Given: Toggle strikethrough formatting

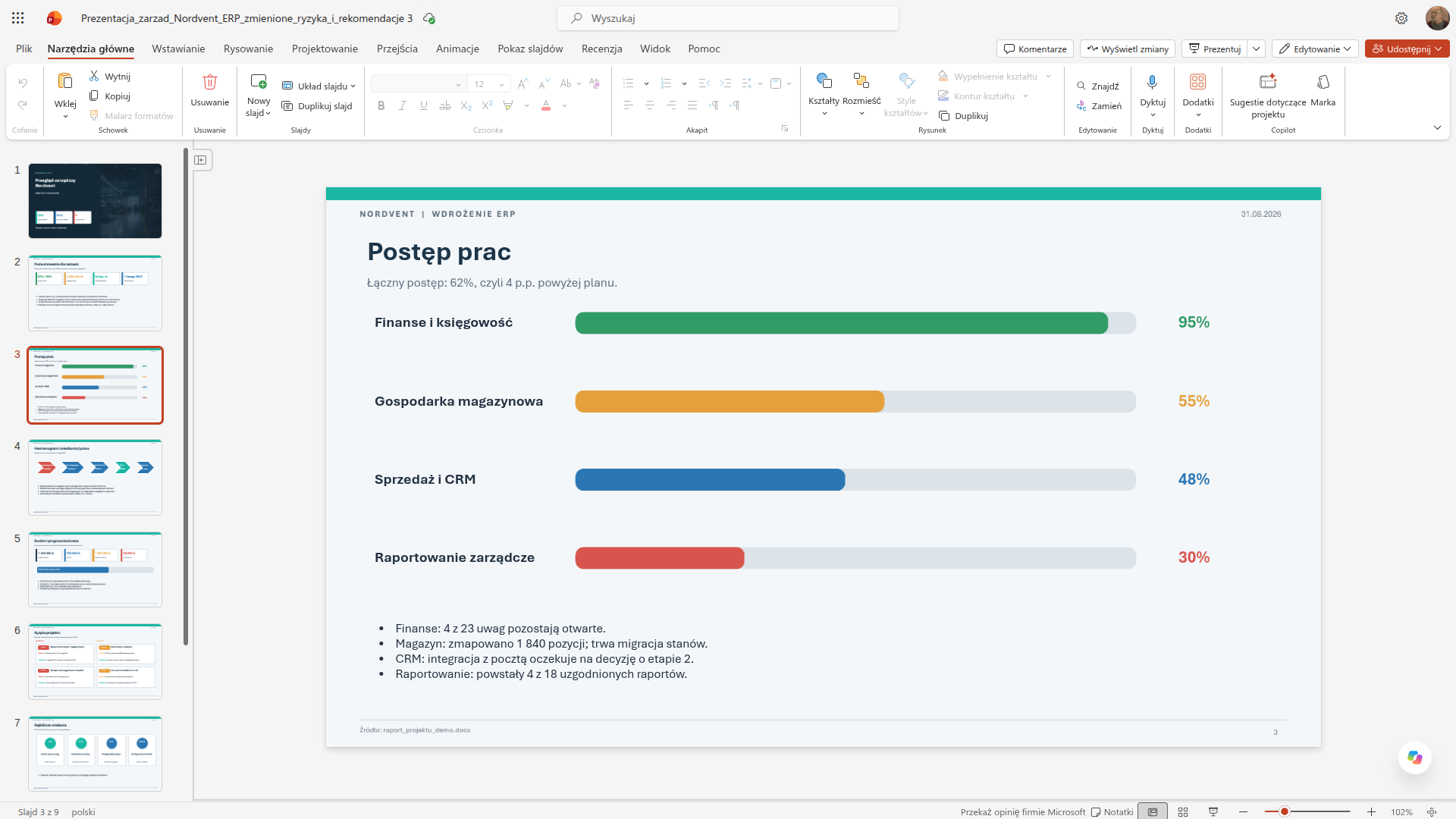Looking at the screenshot, I should pos(445,105).
